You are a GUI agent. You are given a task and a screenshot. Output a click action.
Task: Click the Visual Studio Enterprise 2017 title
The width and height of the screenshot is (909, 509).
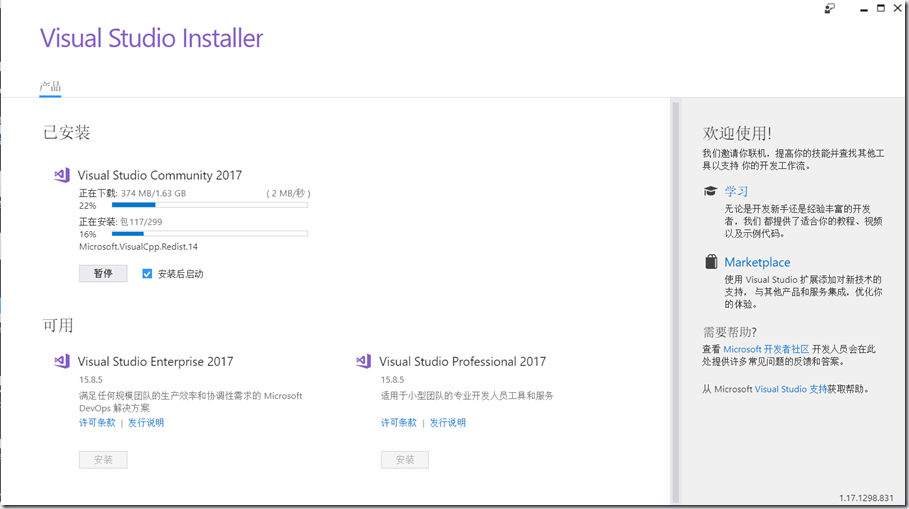coord(155,362)
